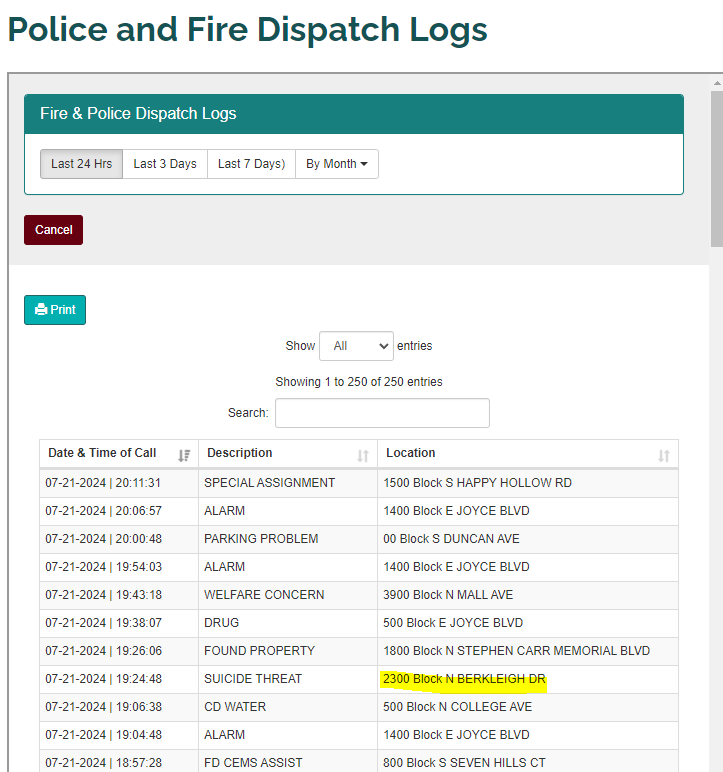Screen dimensions: 723x772
Task: Select SUICIDE THREAT description cell
Action: click(x=288, y=679)
